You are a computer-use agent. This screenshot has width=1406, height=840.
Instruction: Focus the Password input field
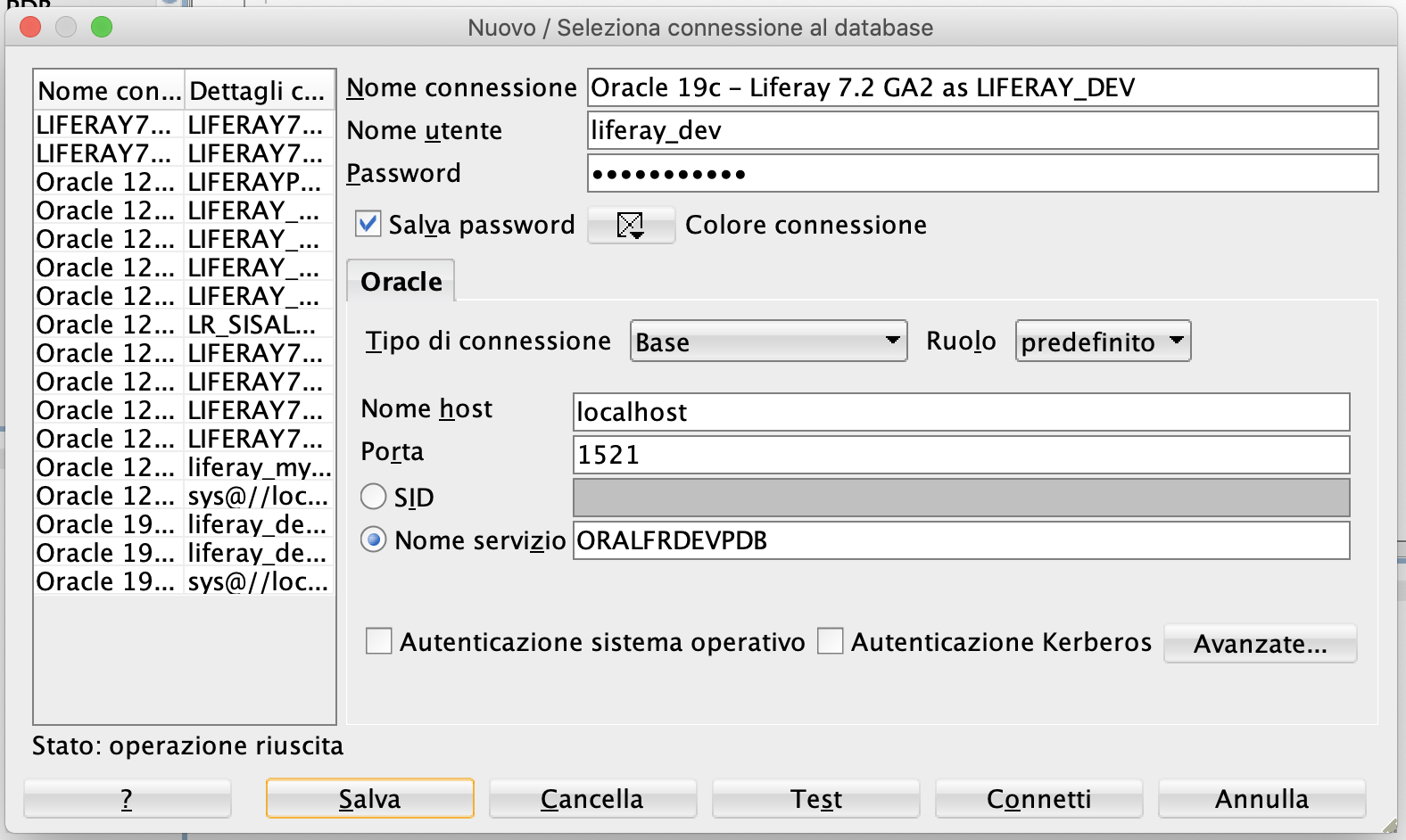pyautogui.click(x=982, y=173)
